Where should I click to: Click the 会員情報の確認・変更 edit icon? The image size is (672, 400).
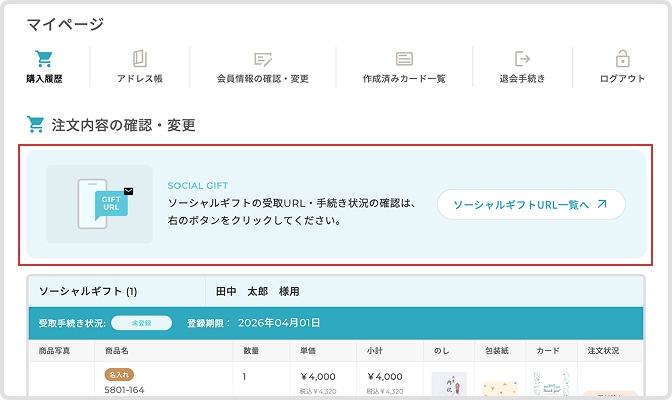(263, 58)
